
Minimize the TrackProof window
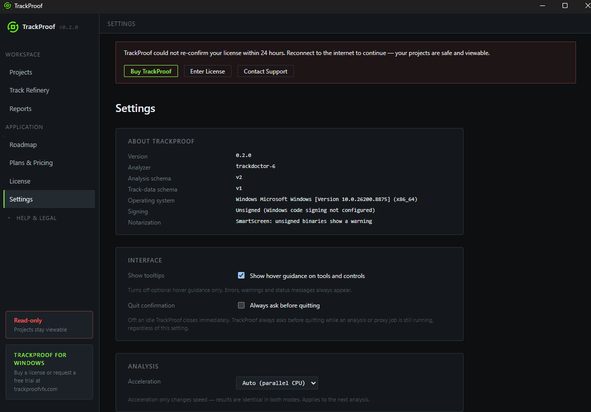[542, 6]
